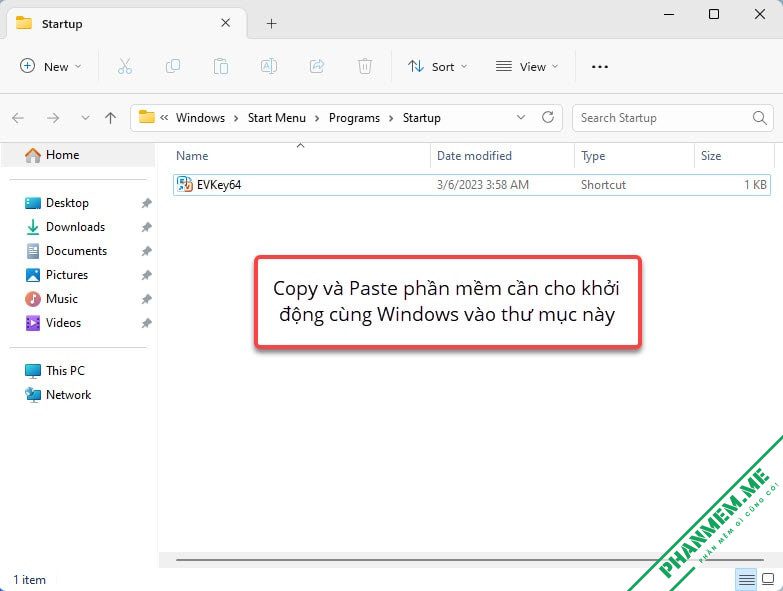
Task: Select Windows in the breadcrumb path
Action: point(200,118)
